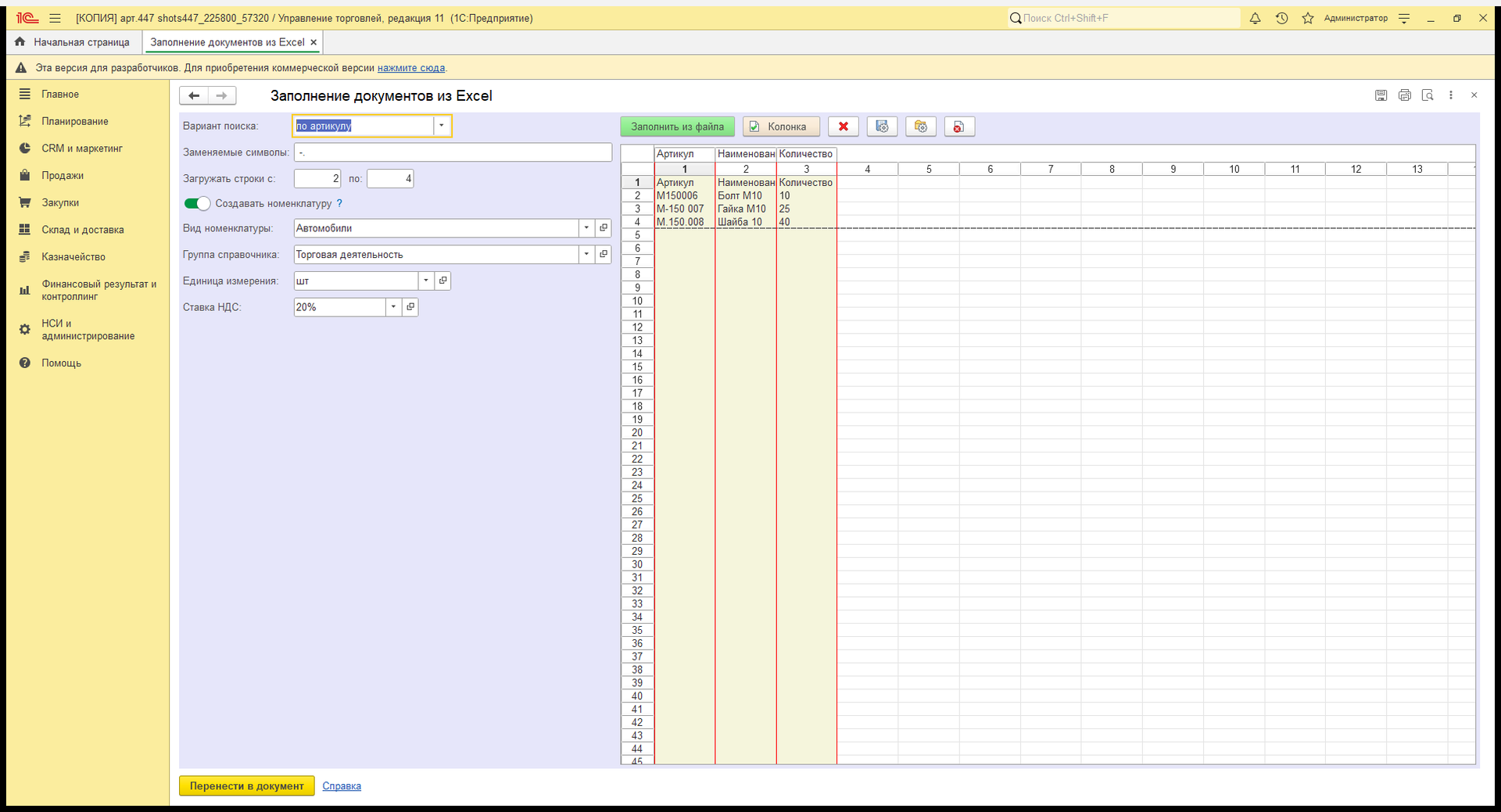Go forward with the right arrow button

coord(222,95)
